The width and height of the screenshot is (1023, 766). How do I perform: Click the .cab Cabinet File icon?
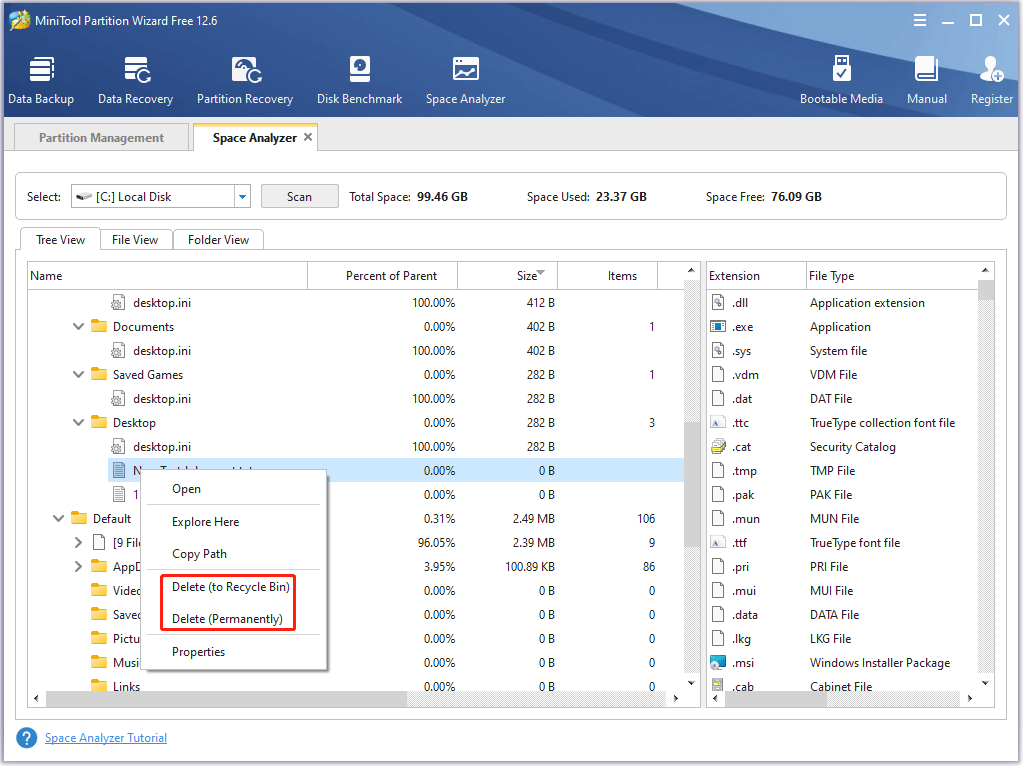[718, 686]
